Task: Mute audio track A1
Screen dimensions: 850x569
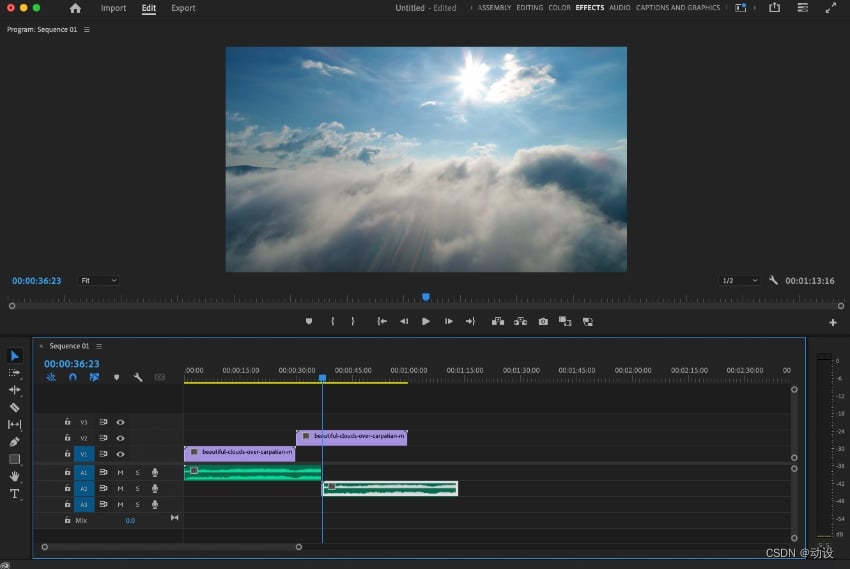Action: 120,473
